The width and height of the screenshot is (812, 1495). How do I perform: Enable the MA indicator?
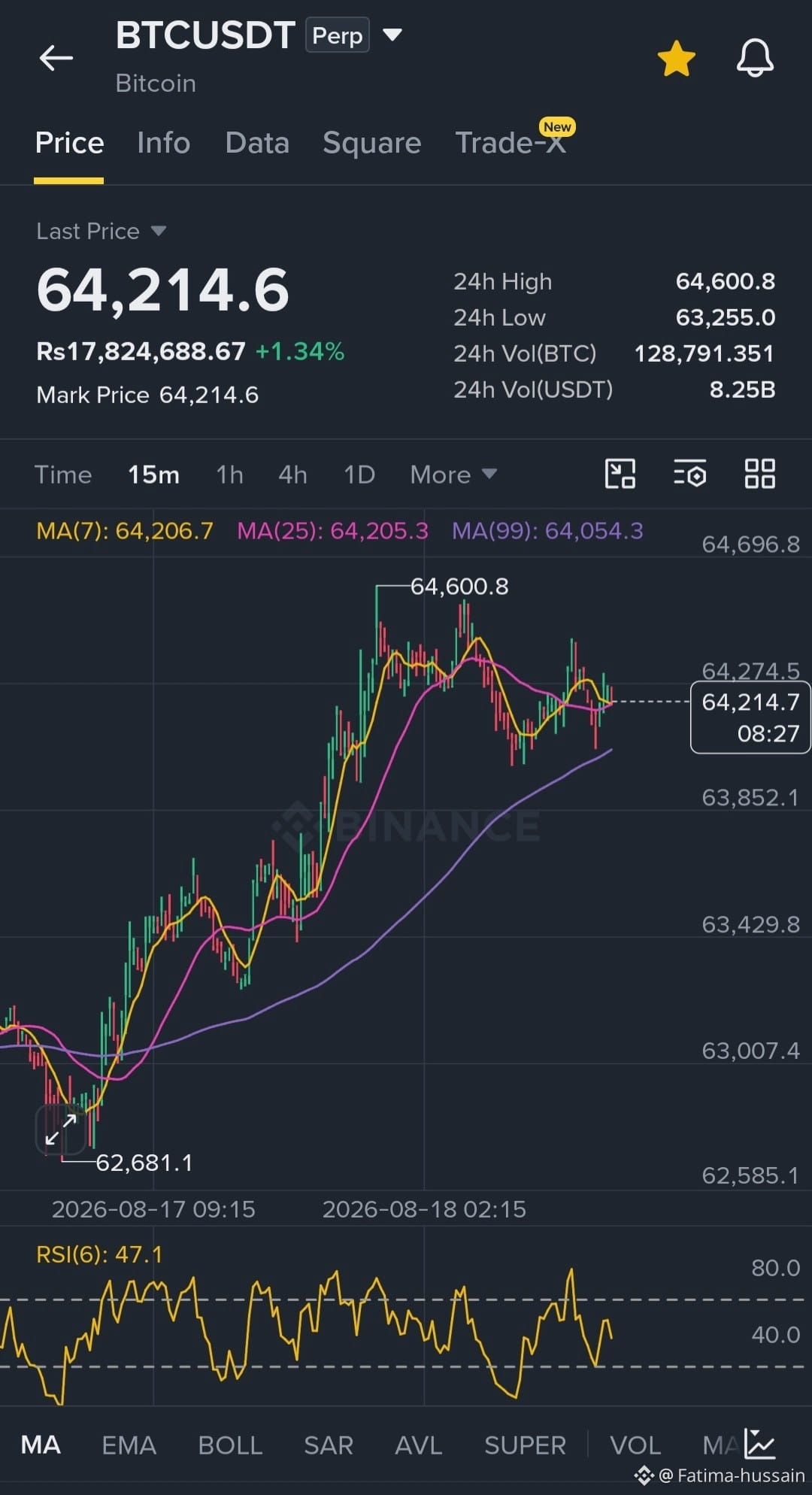(x=41, y=1445)
